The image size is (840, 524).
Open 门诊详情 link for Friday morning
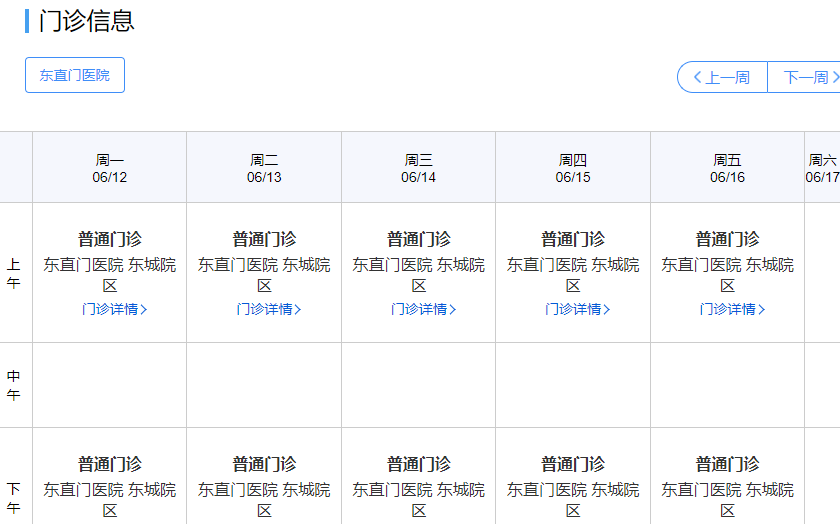[732, 309]
